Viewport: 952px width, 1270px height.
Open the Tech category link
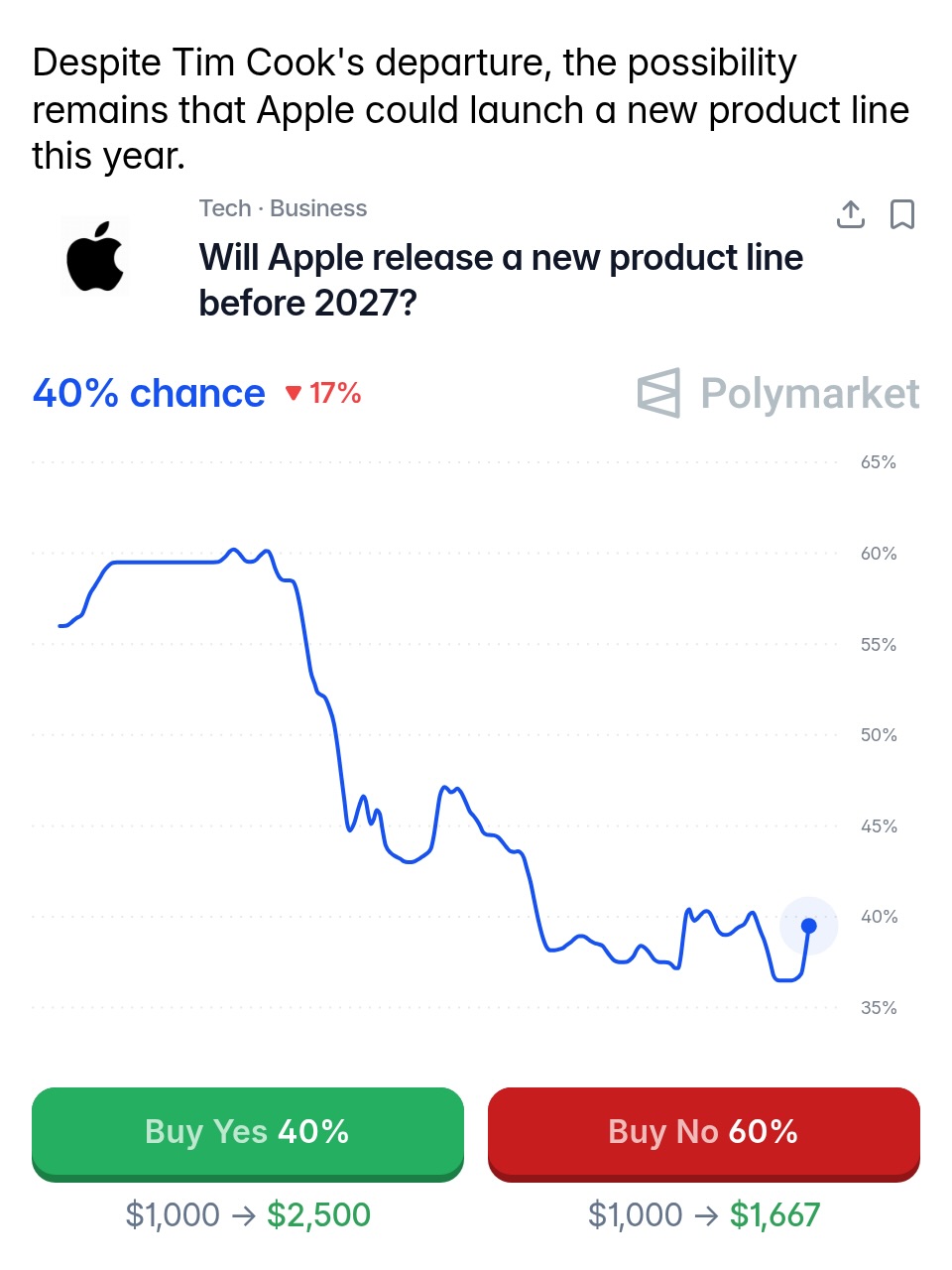click(x=225, y=208)
